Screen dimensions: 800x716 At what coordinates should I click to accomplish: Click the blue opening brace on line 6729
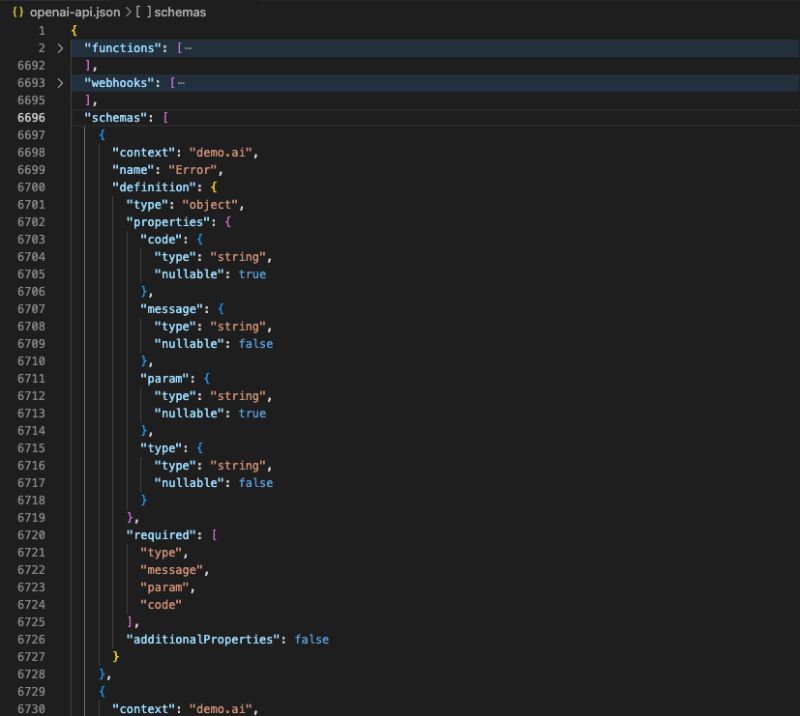point(102,692)
